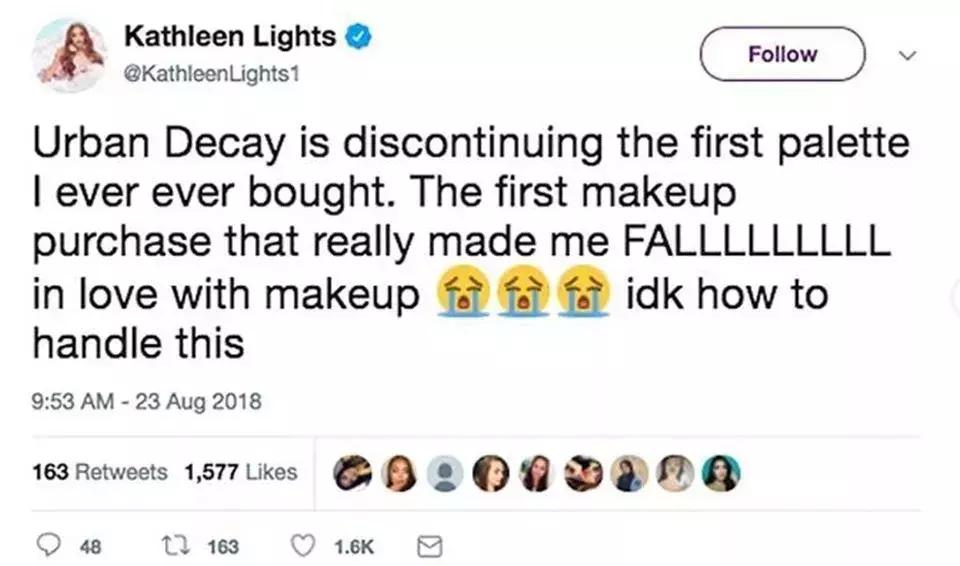
Task: View the 1,577 Likes list
Action: pos(241,471)
